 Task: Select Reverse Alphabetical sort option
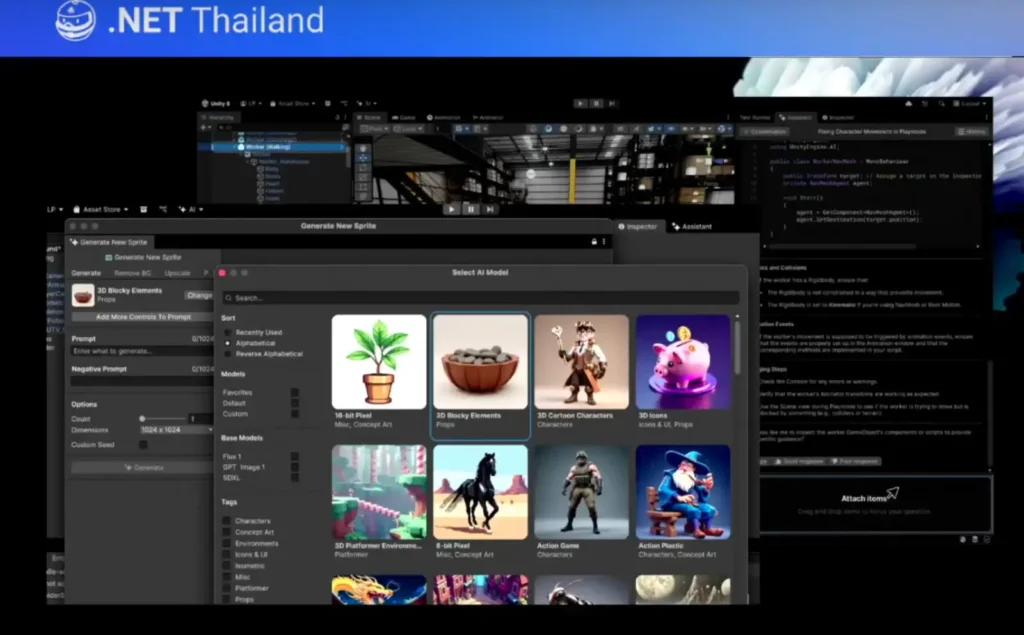point(229,354)
